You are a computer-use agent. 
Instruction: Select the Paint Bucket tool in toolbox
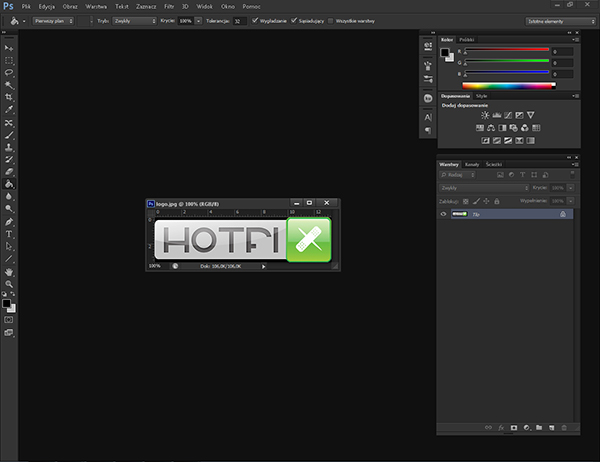(x=9, y=184)
